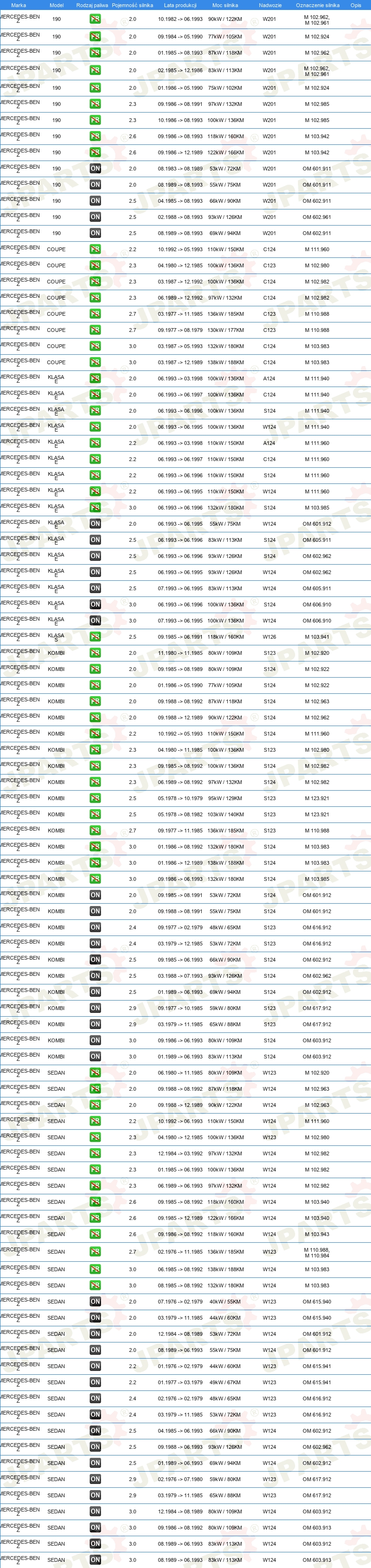371x1568 pixels.
Task: Select the 49kW / 67KM power cell
Action: 225,1383
